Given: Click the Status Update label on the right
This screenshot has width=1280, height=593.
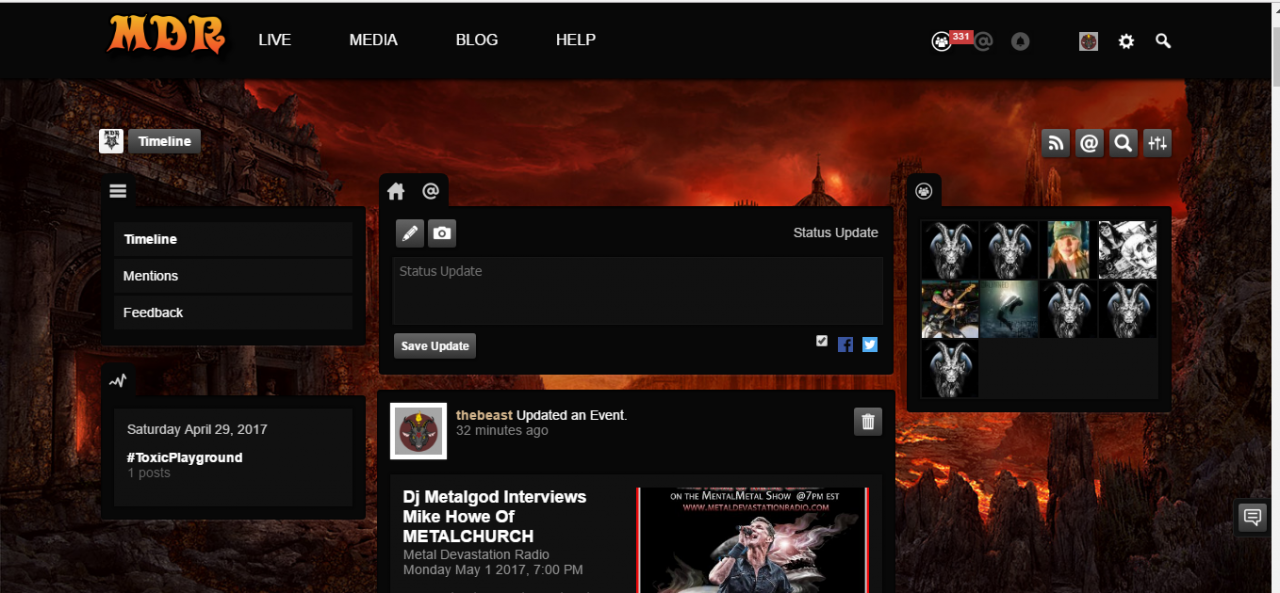Looking at the screenshot, I should [836, 233].
